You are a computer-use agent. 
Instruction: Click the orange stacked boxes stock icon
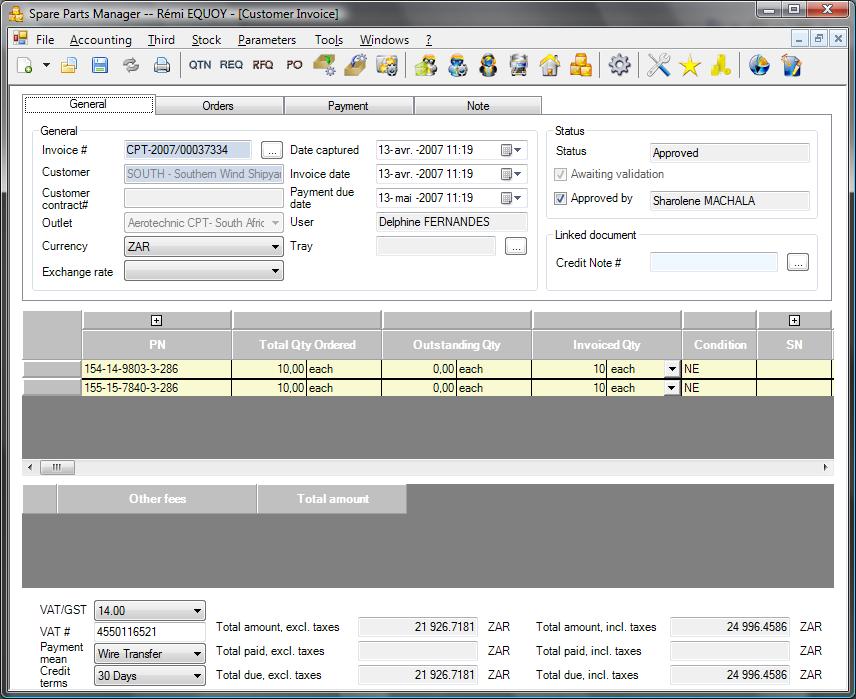(x=581, y=66)
